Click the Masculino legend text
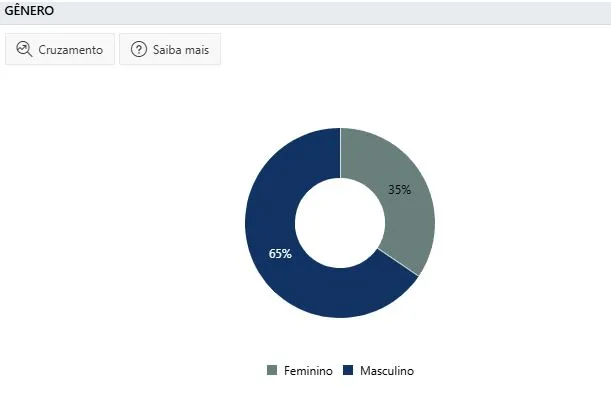The width and height of the screenshot is (611, 393). (x=387, y=370)
